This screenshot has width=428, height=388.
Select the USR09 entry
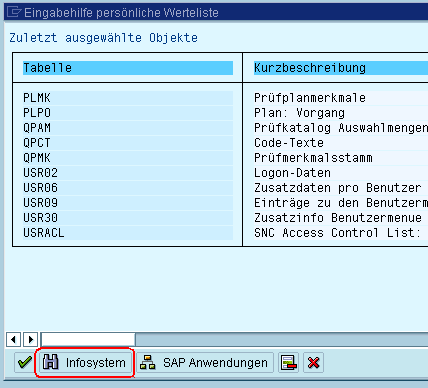click(128, 203)
